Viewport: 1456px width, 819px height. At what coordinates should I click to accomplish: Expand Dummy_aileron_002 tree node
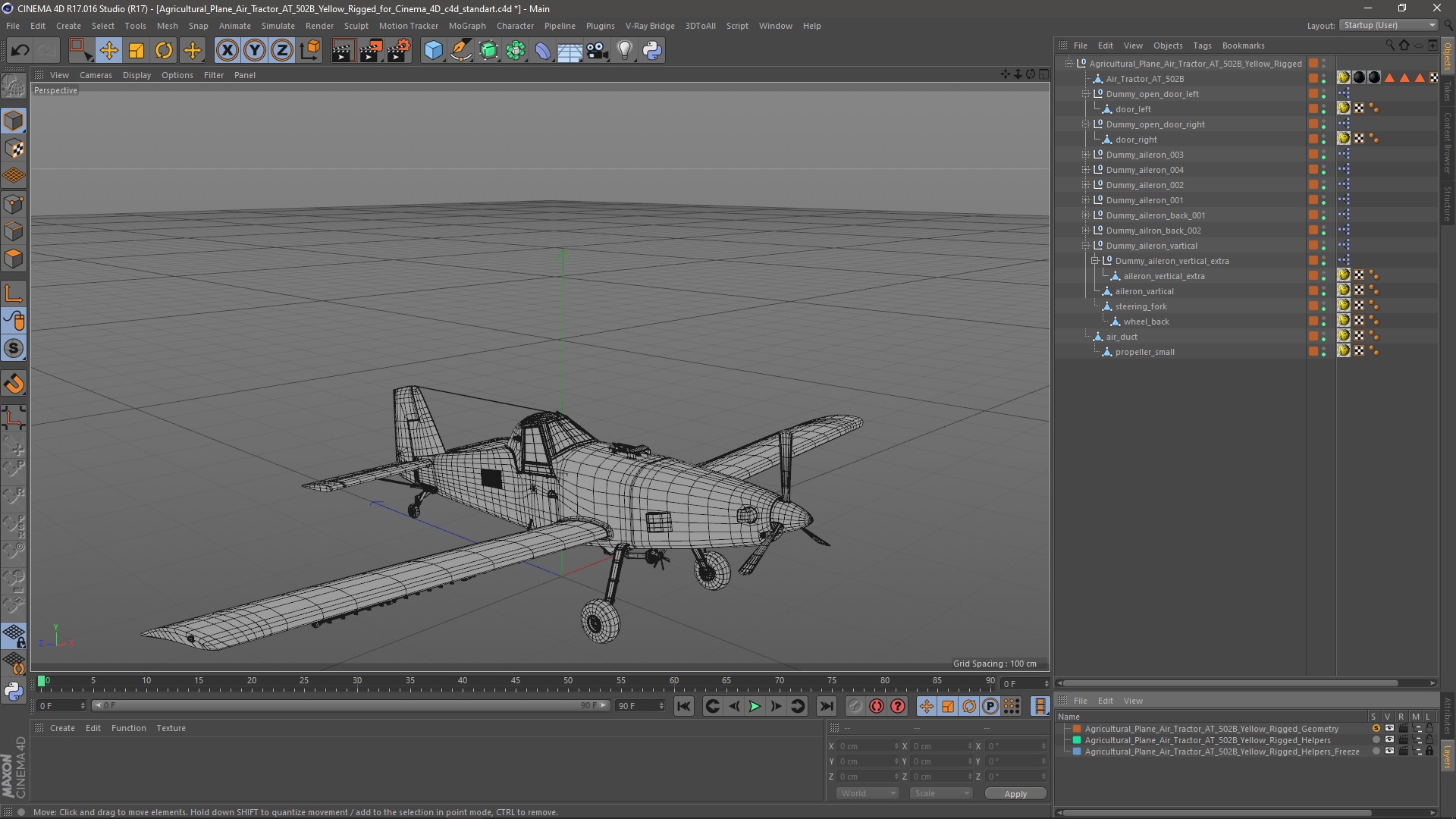click(x=1086, y=185)
